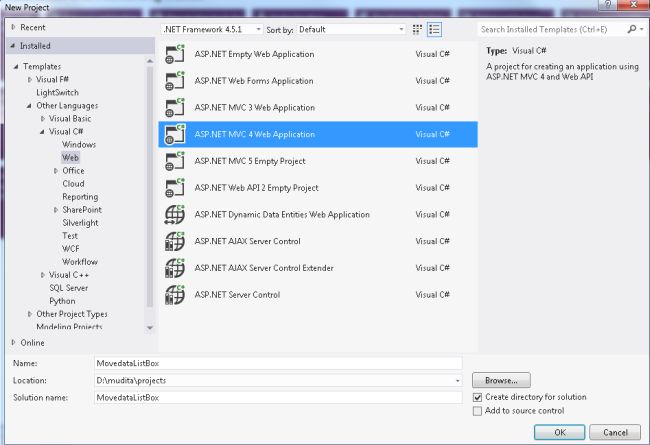This screenshot has width=650, height=445.
Task: Open the .NET Framework 4.5.1 version dropdown
Action: click(x=212, y=29)
